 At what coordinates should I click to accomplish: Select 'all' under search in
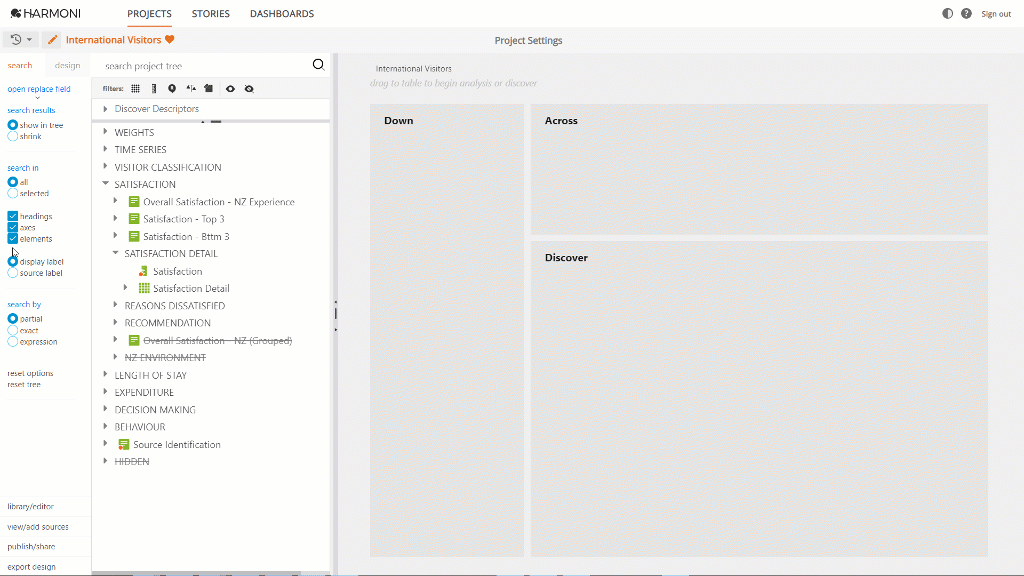(12, 182)
